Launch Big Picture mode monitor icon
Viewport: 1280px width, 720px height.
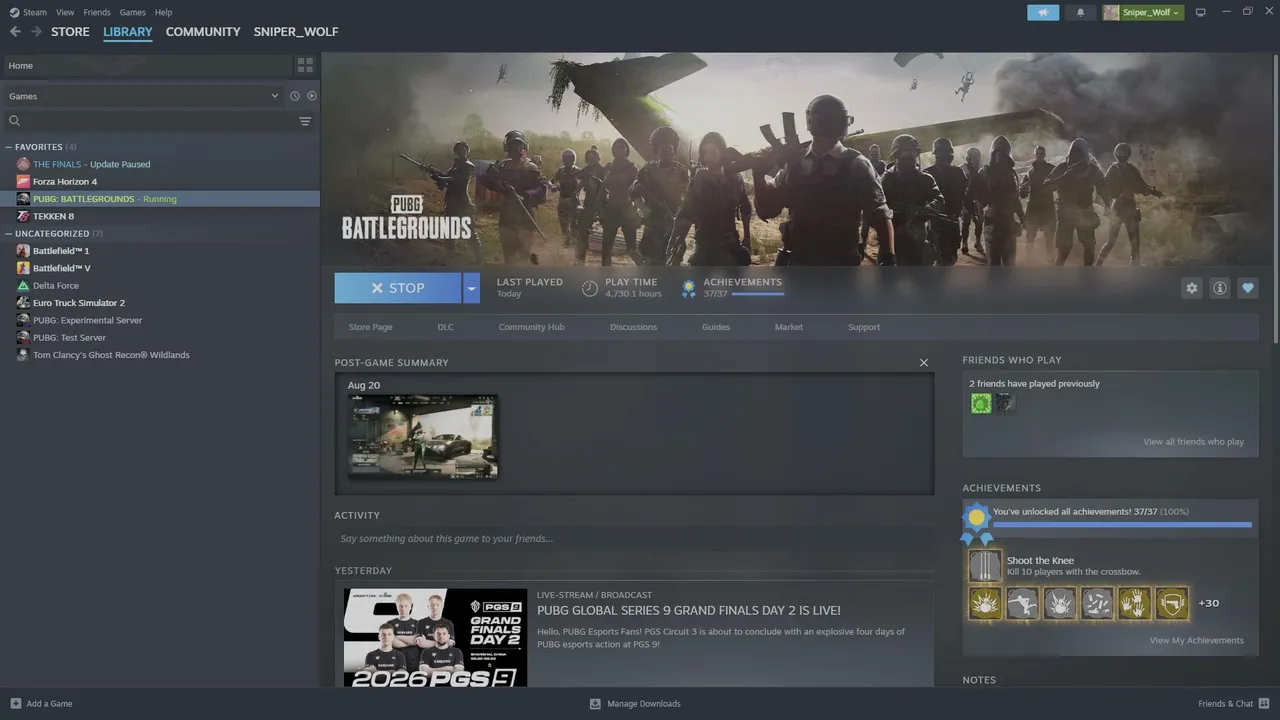[1201, 12]
